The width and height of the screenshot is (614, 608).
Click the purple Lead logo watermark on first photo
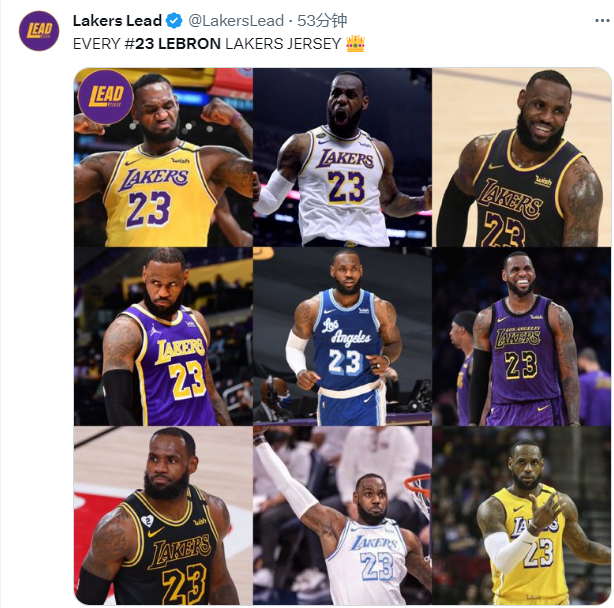pos(105,97)
